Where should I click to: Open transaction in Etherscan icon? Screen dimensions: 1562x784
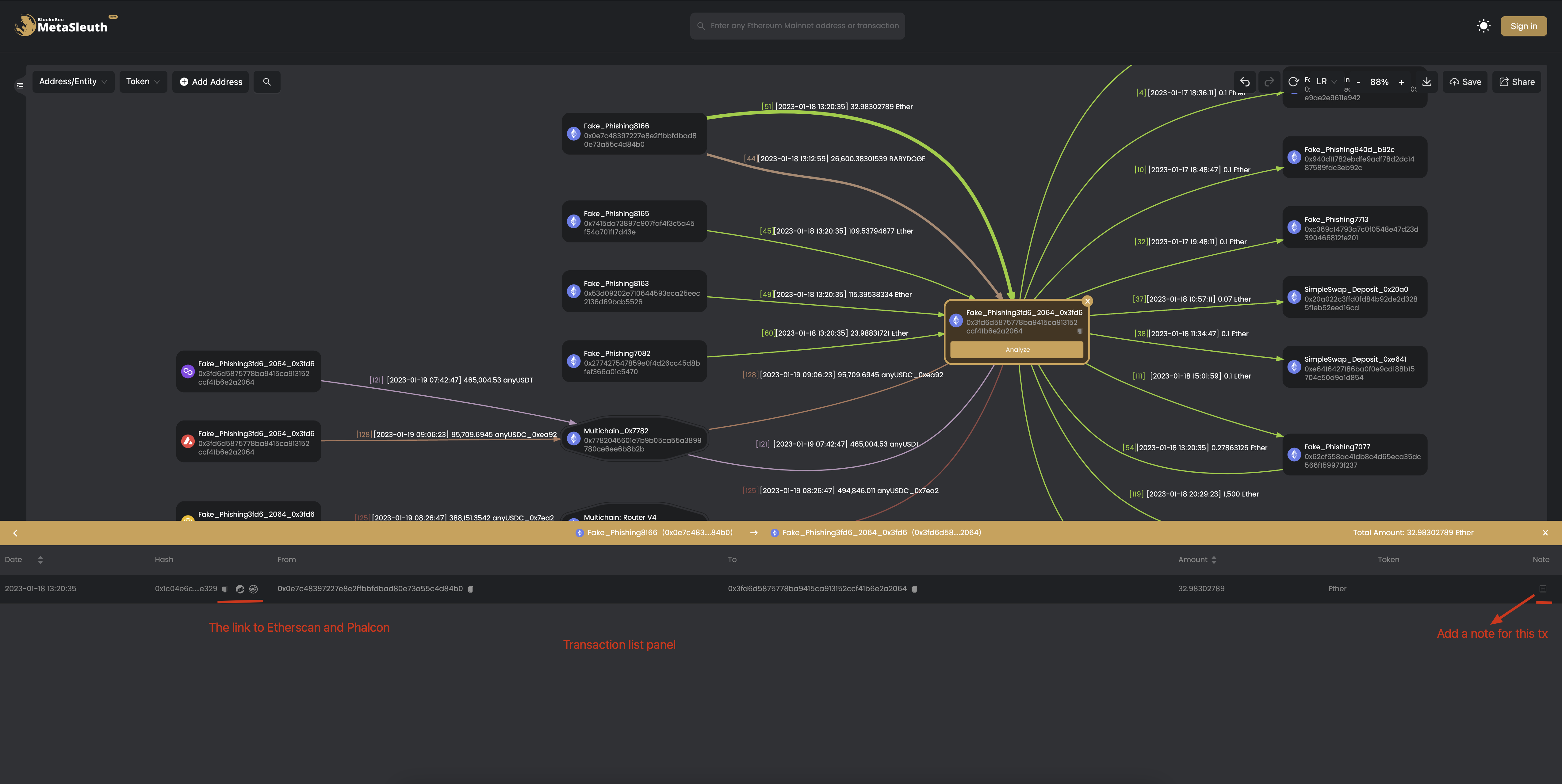click(239, 589)
